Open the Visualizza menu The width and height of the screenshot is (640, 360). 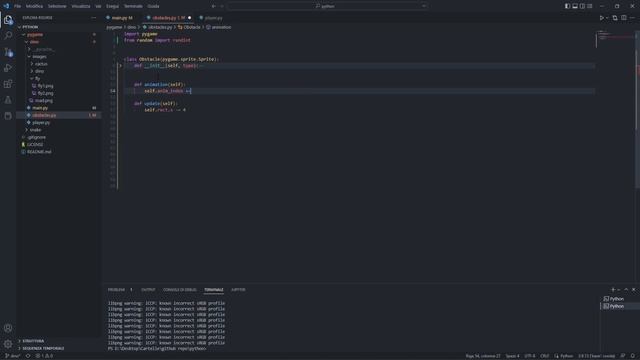click(x=81, y=6)
